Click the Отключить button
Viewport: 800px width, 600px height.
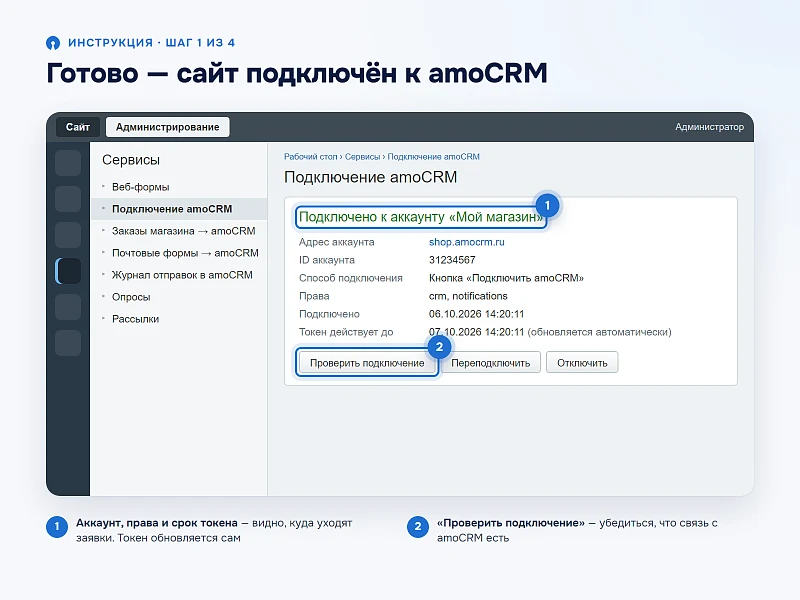[582, 363]
